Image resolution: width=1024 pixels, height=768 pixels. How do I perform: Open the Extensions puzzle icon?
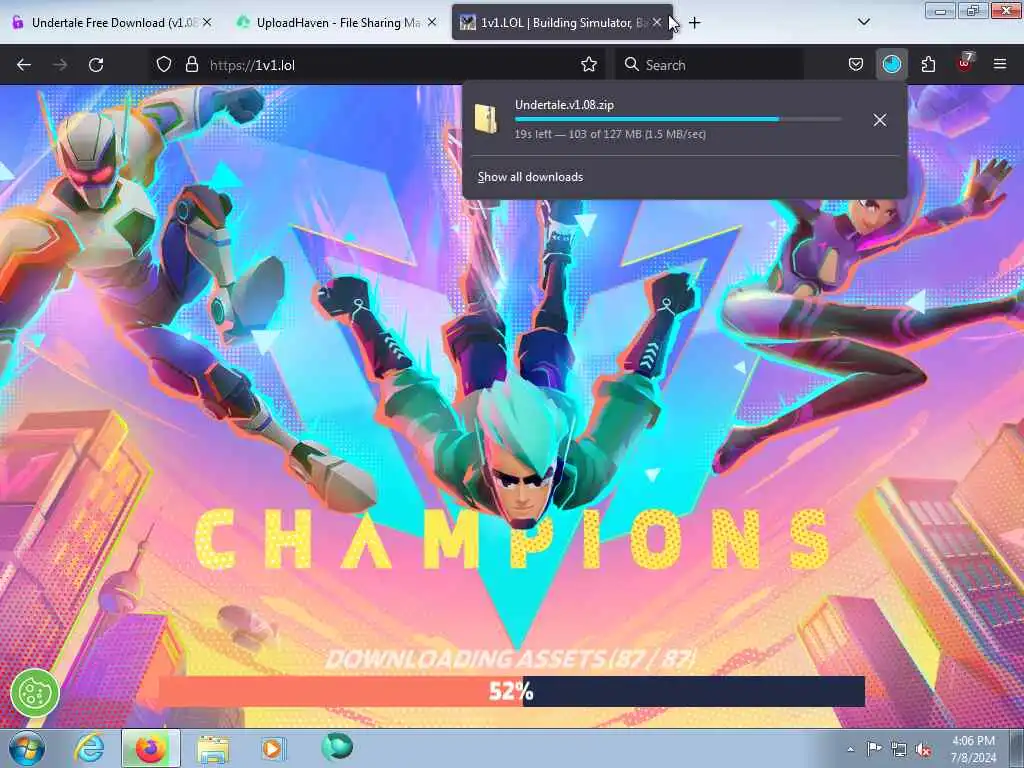[928, 65]
